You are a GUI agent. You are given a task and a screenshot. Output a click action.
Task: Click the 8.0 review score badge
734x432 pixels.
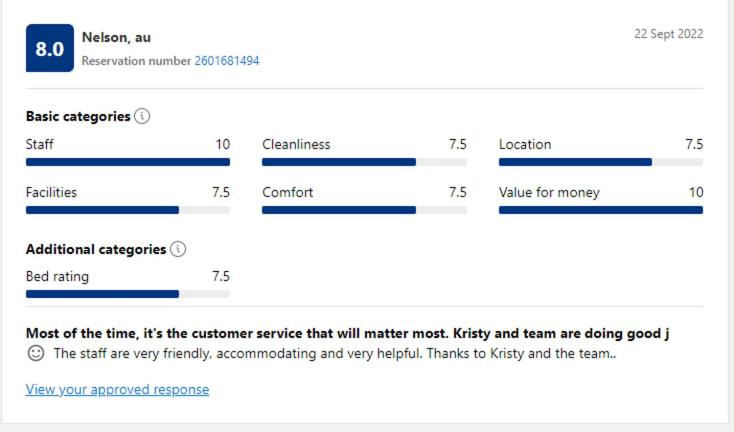tap(50, 49)
